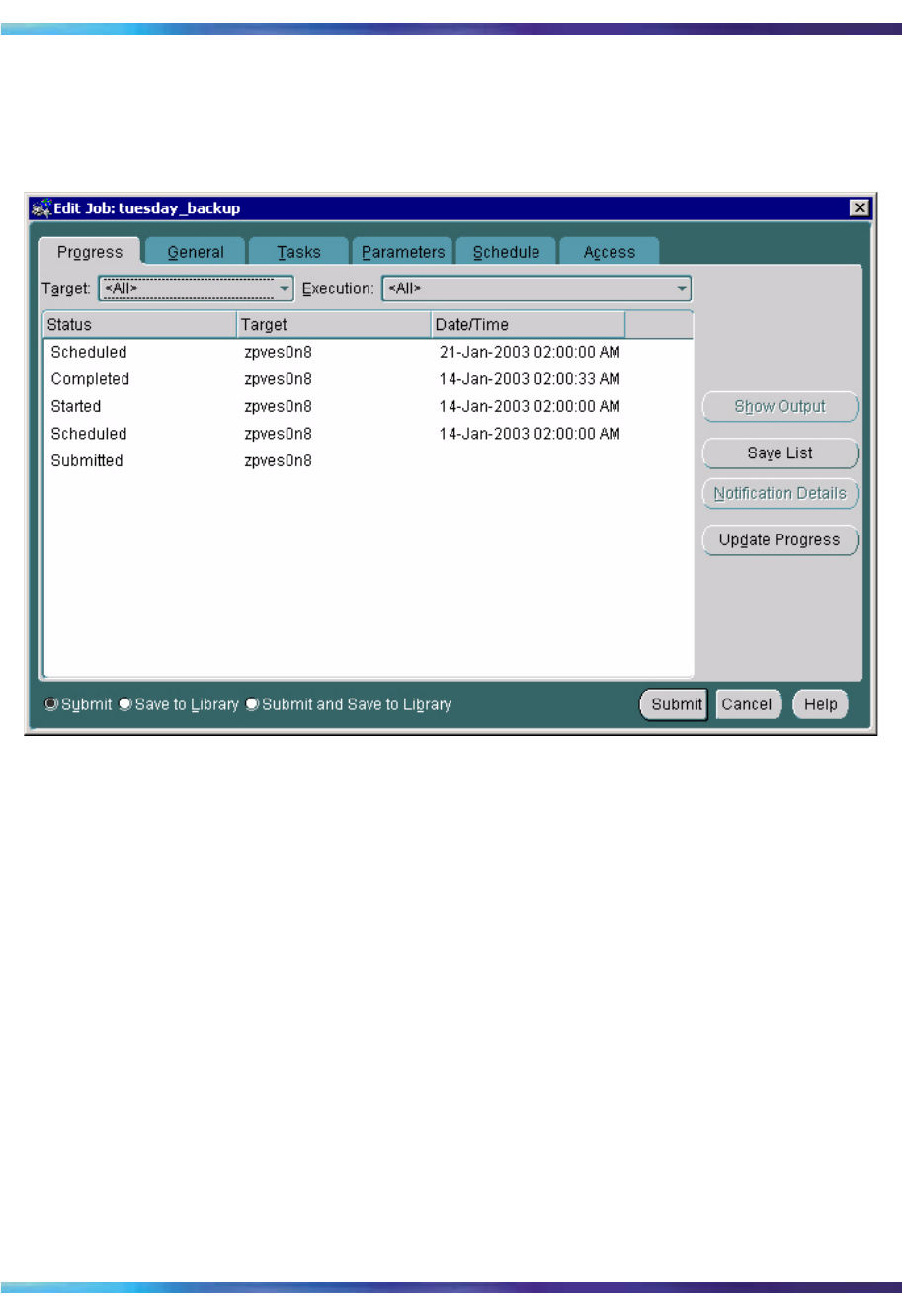
Task: Open the Tasks tab
Action: (298, 252)
